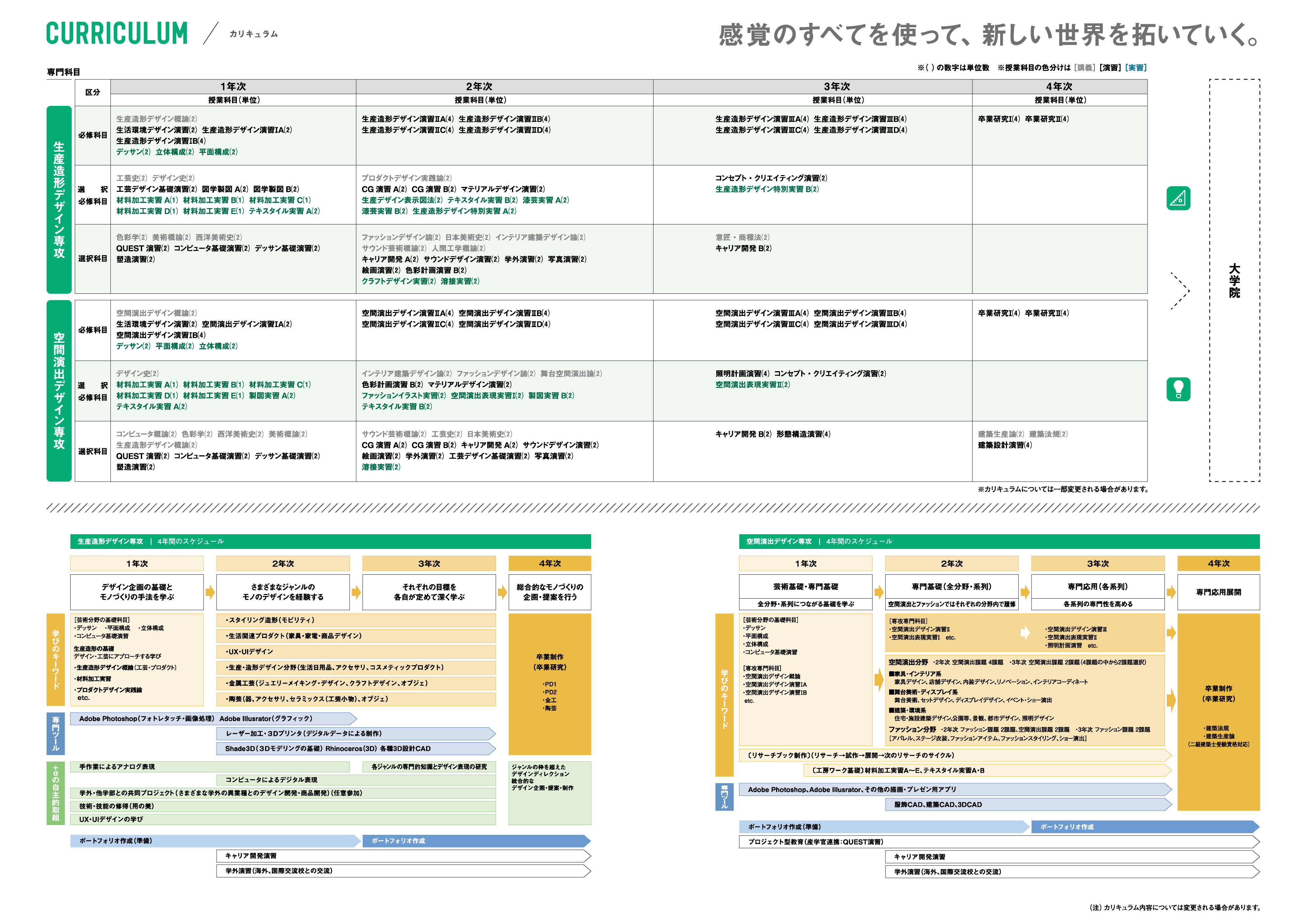Click the ファッション分野 heading
The width and height of the screenshot is (1307, 924).
click(912, 729)
